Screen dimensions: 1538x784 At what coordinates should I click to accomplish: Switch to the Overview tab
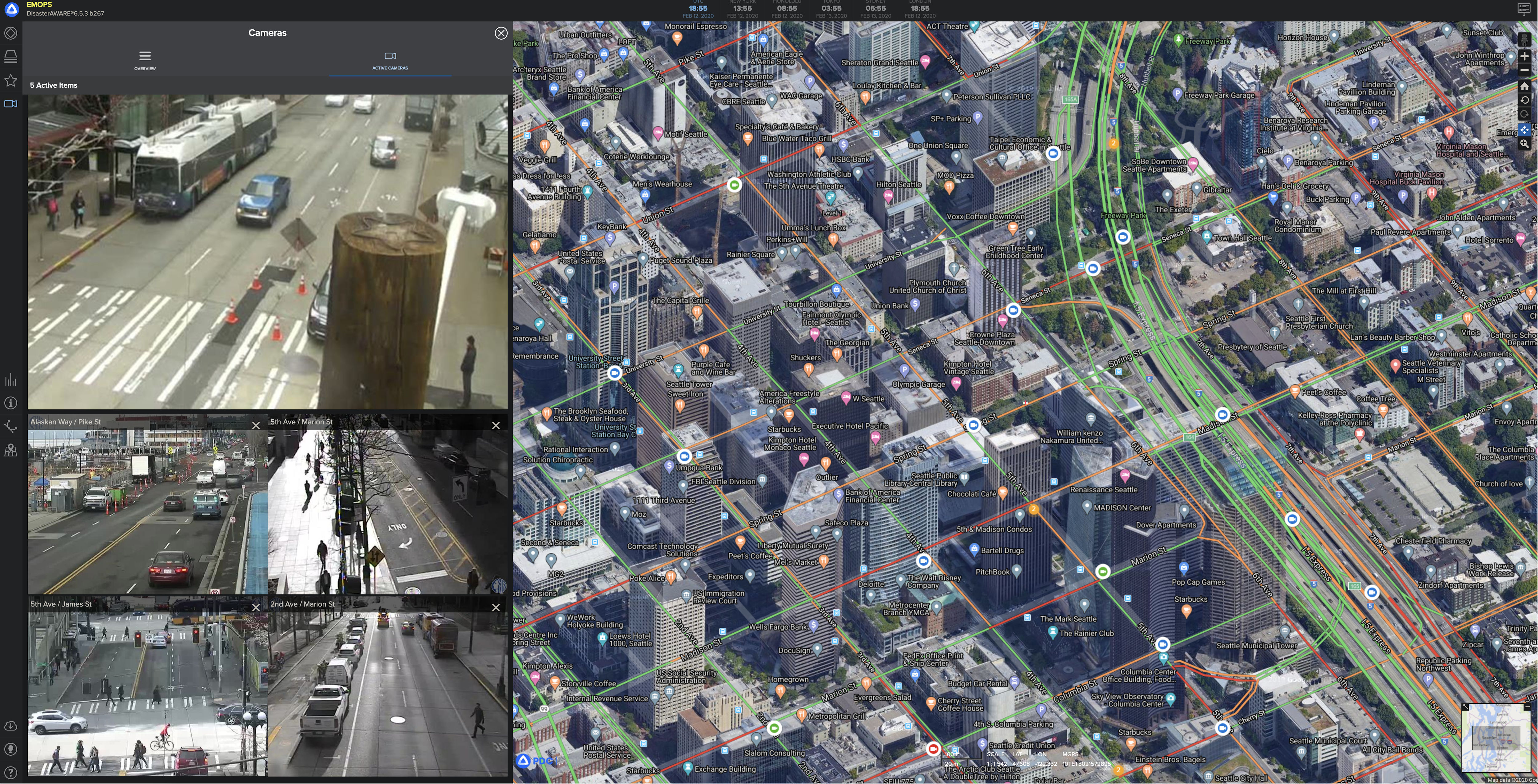pyautogui.click(x=145, y=60)
